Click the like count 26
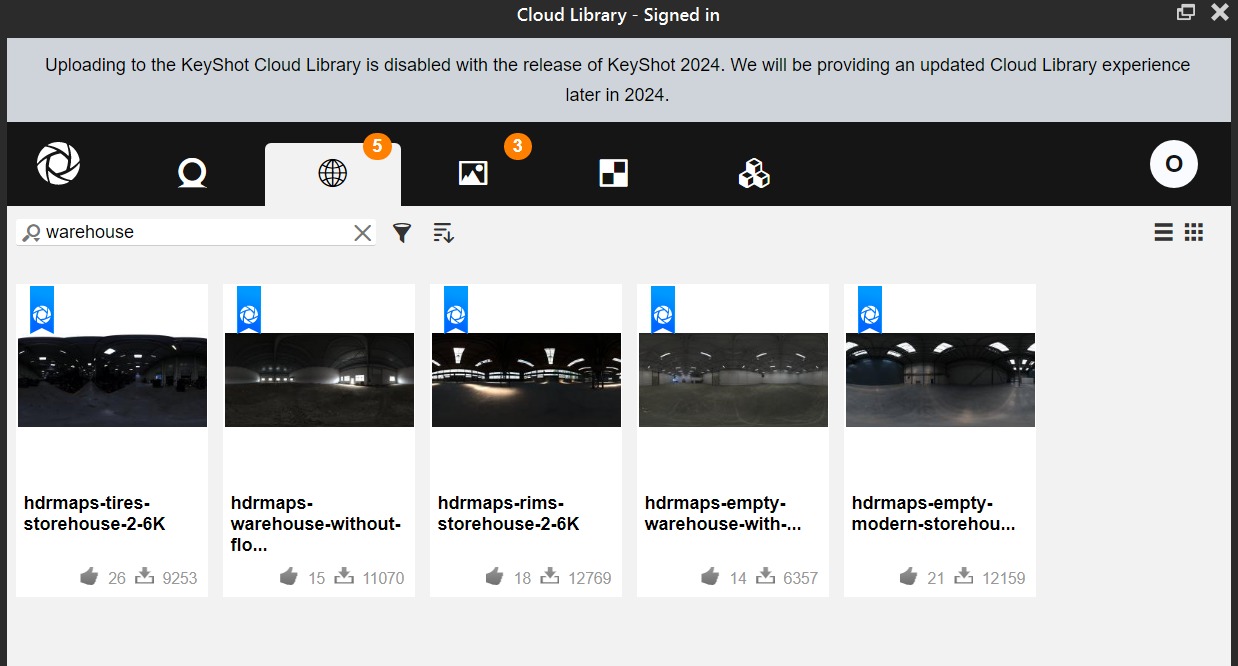1238x666 pixels. (x=117, y=578)
